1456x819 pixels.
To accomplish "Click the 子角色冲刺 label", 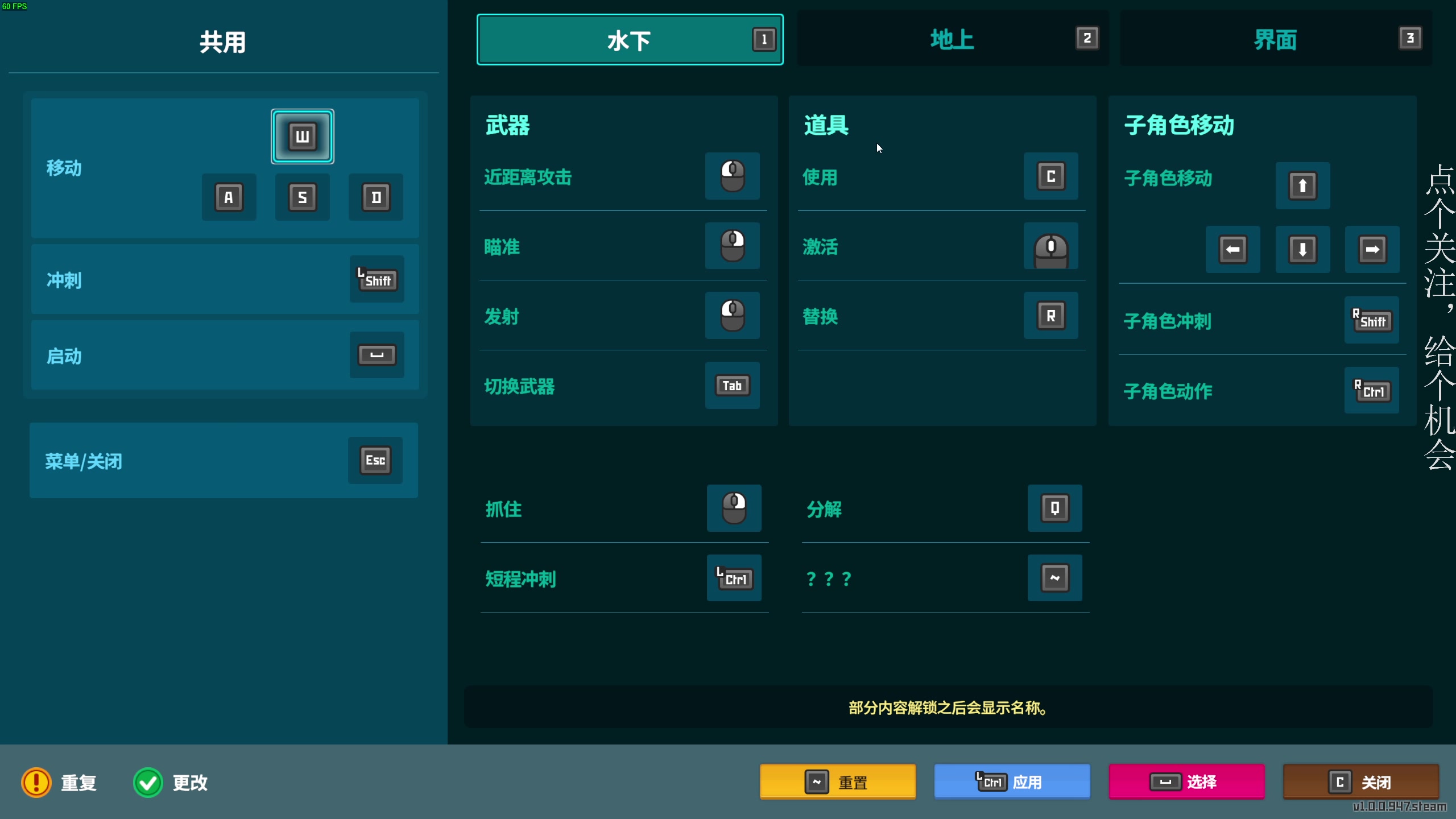I will click(1168, 321).
